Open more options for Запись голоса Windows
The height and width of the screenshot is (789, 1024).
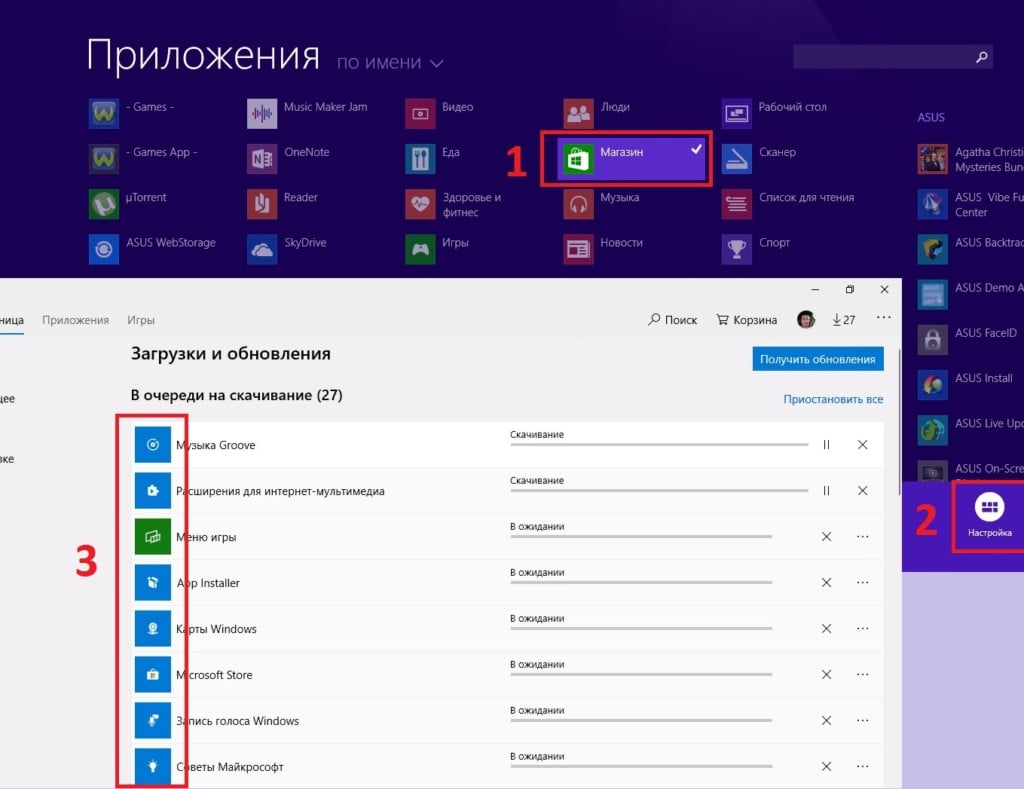(863, 720)
